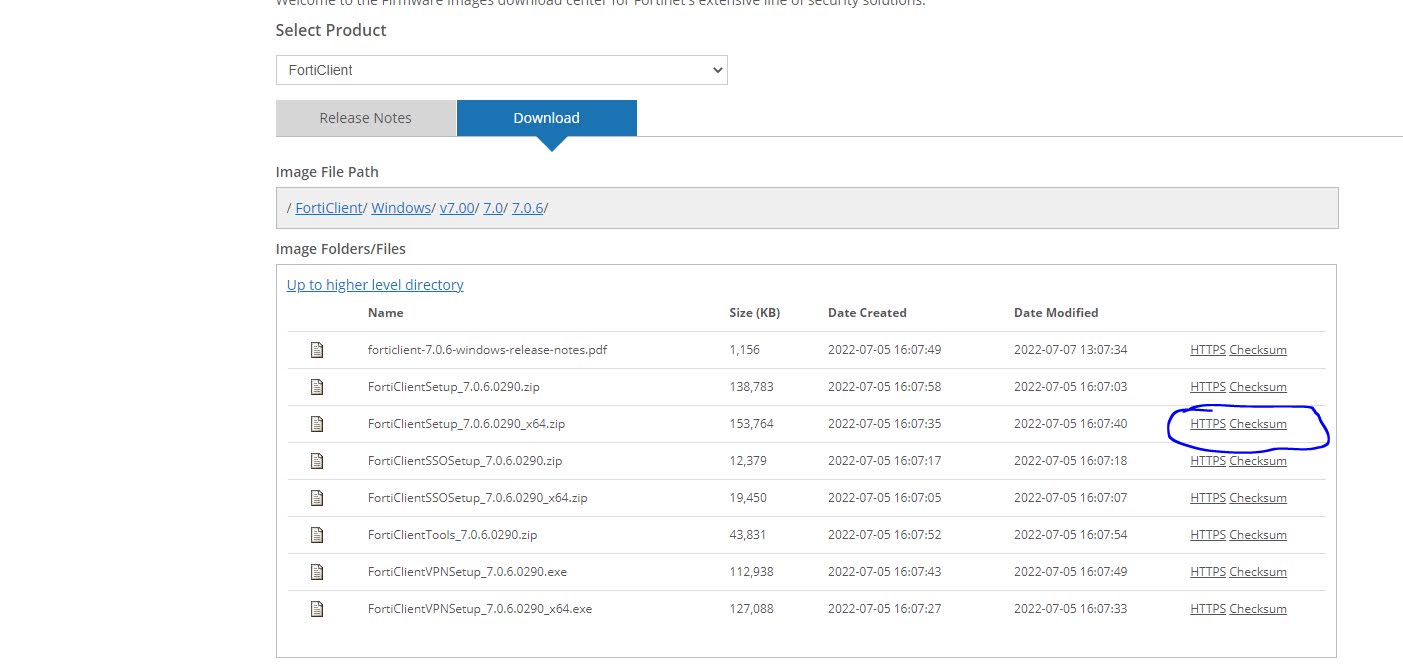Click the file icon for FortiClientSSOSetup_7.0.6.0290_x64.zip
The width and height of the screenshot is (1403, 666).
pyautogui.click(x=317, y=498)
